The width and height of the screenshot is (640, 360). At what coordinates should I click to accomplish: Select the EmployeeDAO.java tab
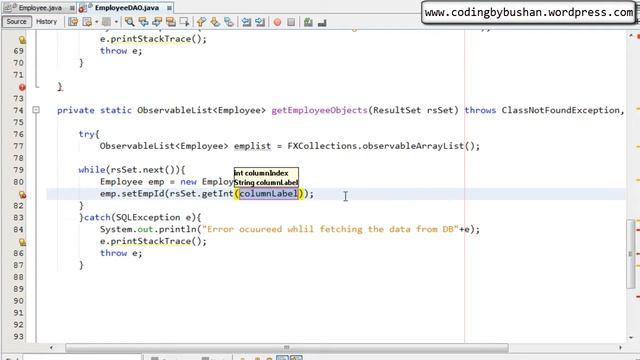click(x=127, y=8)
